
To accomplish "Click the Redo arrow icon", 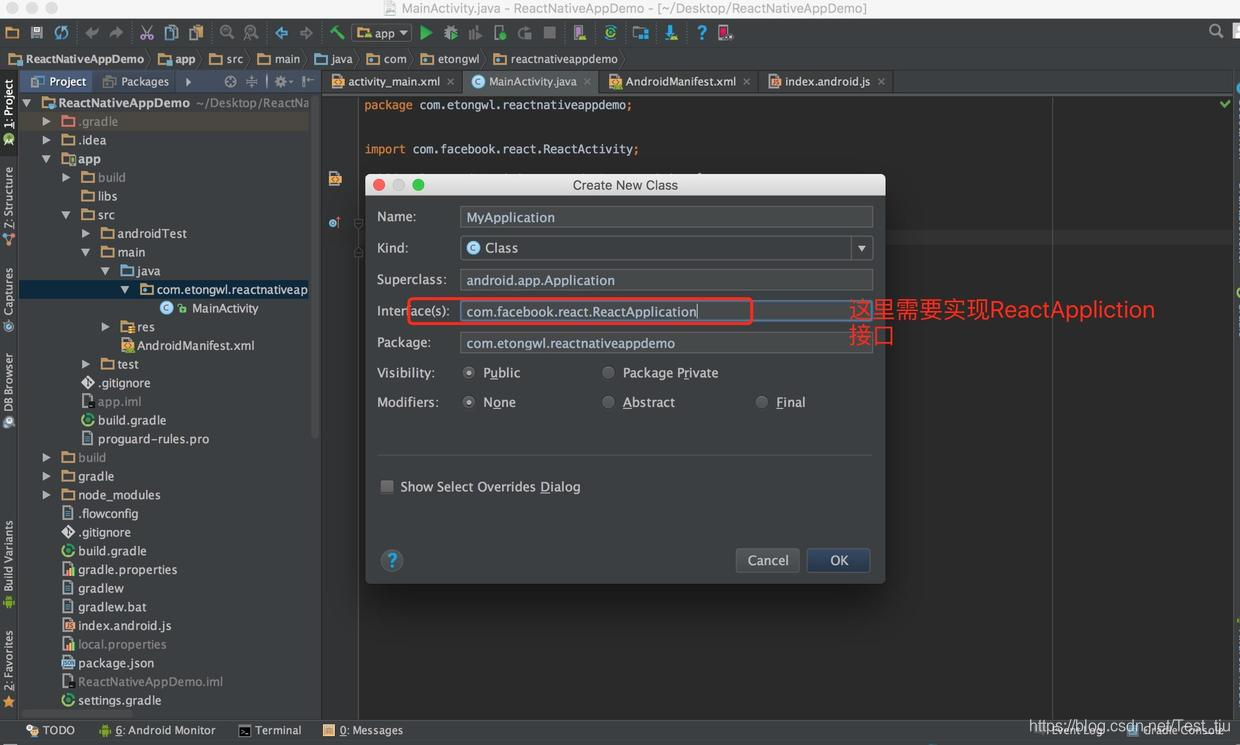I will point(116,33).
